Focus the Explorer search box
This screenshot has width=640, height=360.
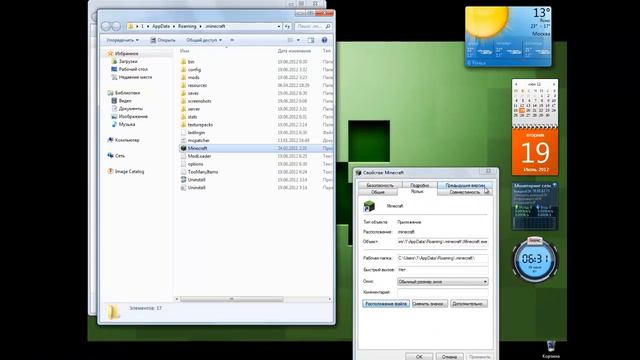tap(313, 26)
